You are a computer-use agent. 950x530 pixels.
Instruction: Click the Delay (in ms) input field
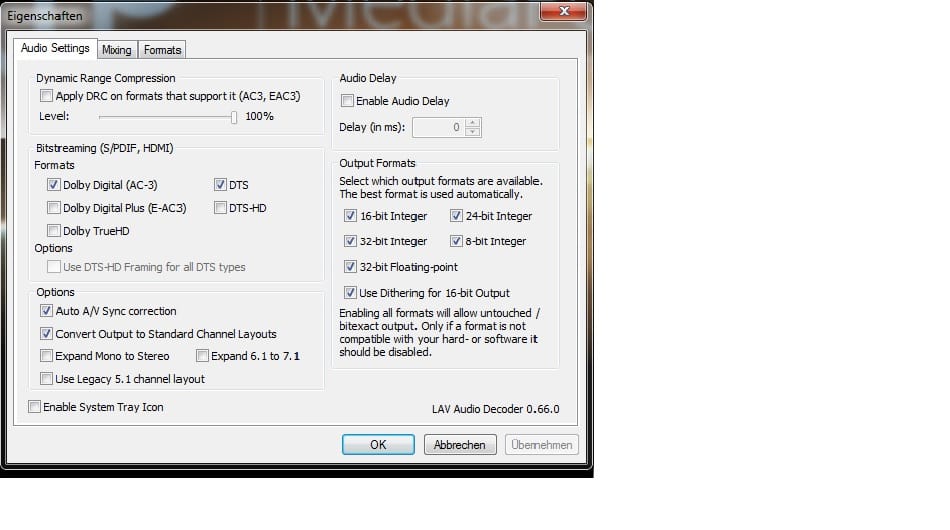(x=437, y=128)
